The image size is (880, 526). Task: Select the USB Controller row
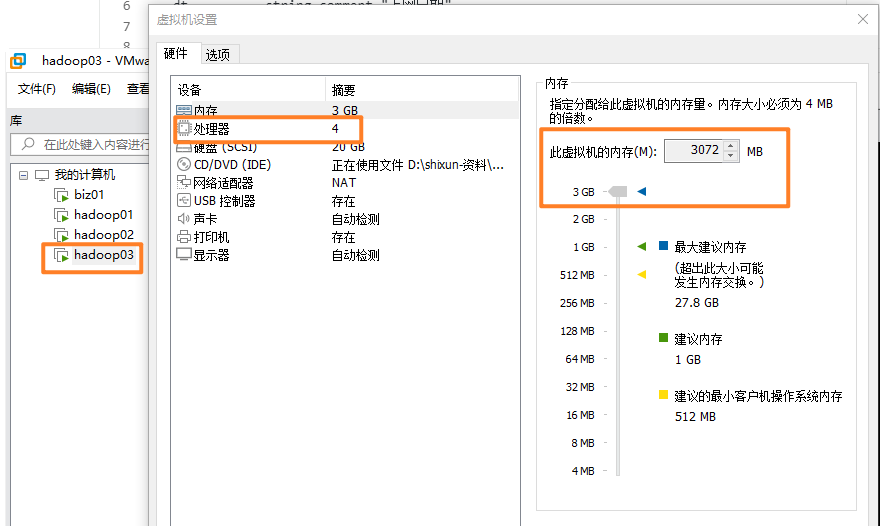[345, 200]
